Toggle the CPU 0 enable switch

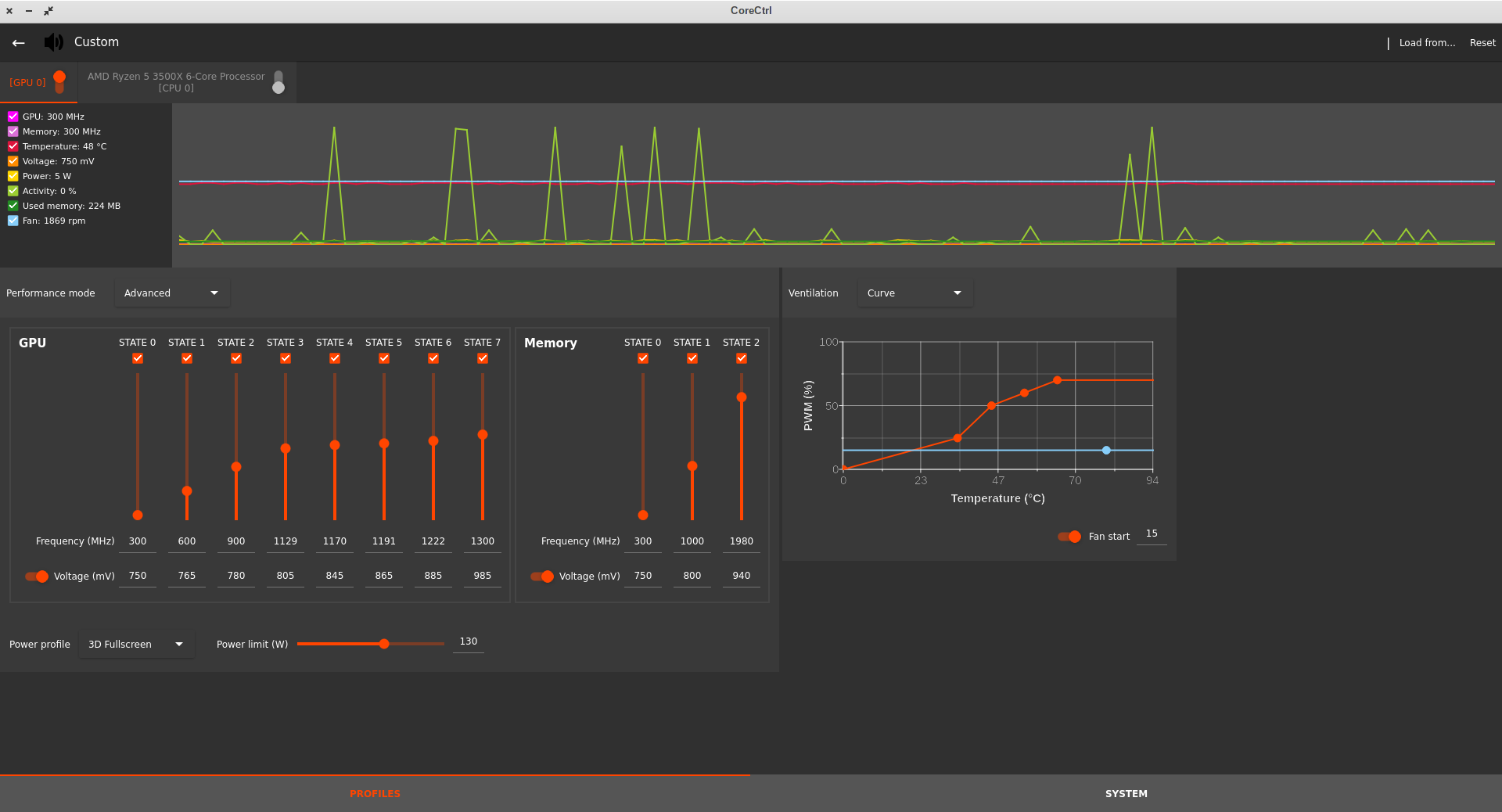tap(278, 82)
